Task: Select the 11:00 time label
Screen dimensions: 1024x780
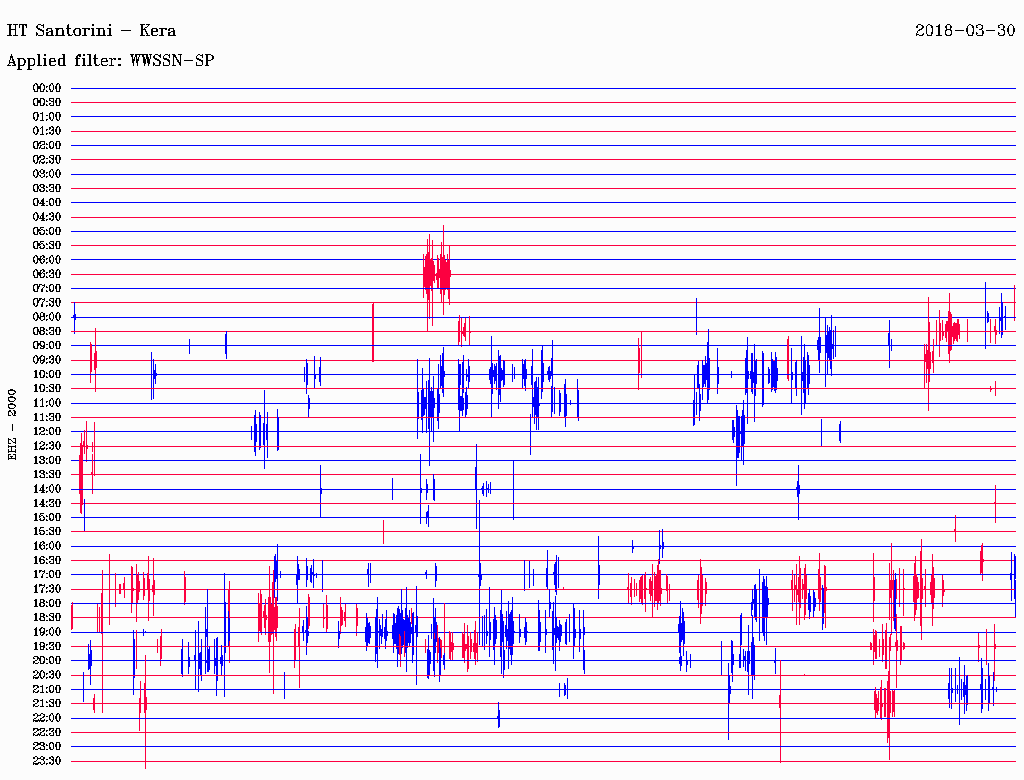Action: pyautogui.click(x=47, y=403)
